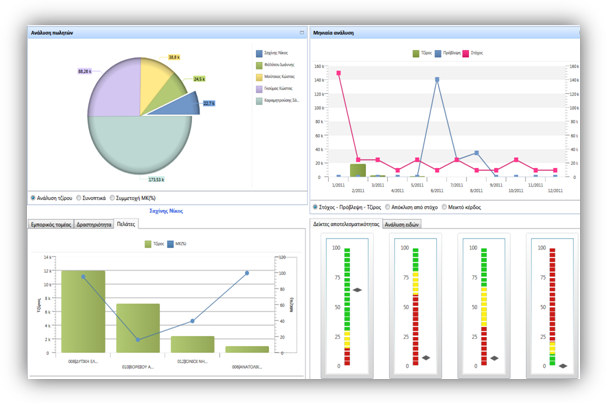Select the Μεικτό κέρδος radio option
606x403 pixels.
point(444,207)
